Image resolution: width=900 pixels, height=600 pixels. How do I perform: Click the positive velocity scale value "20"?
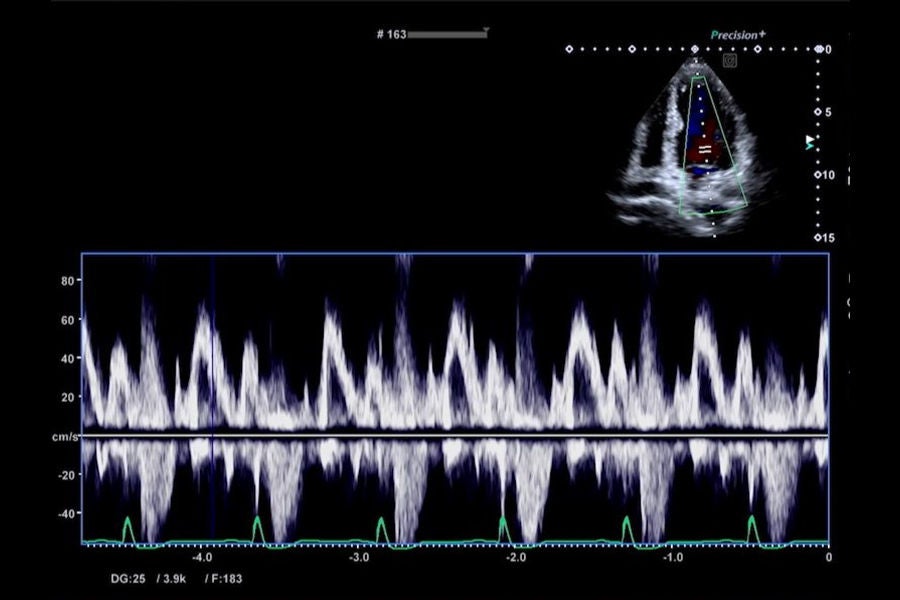(x=67, y=397)
